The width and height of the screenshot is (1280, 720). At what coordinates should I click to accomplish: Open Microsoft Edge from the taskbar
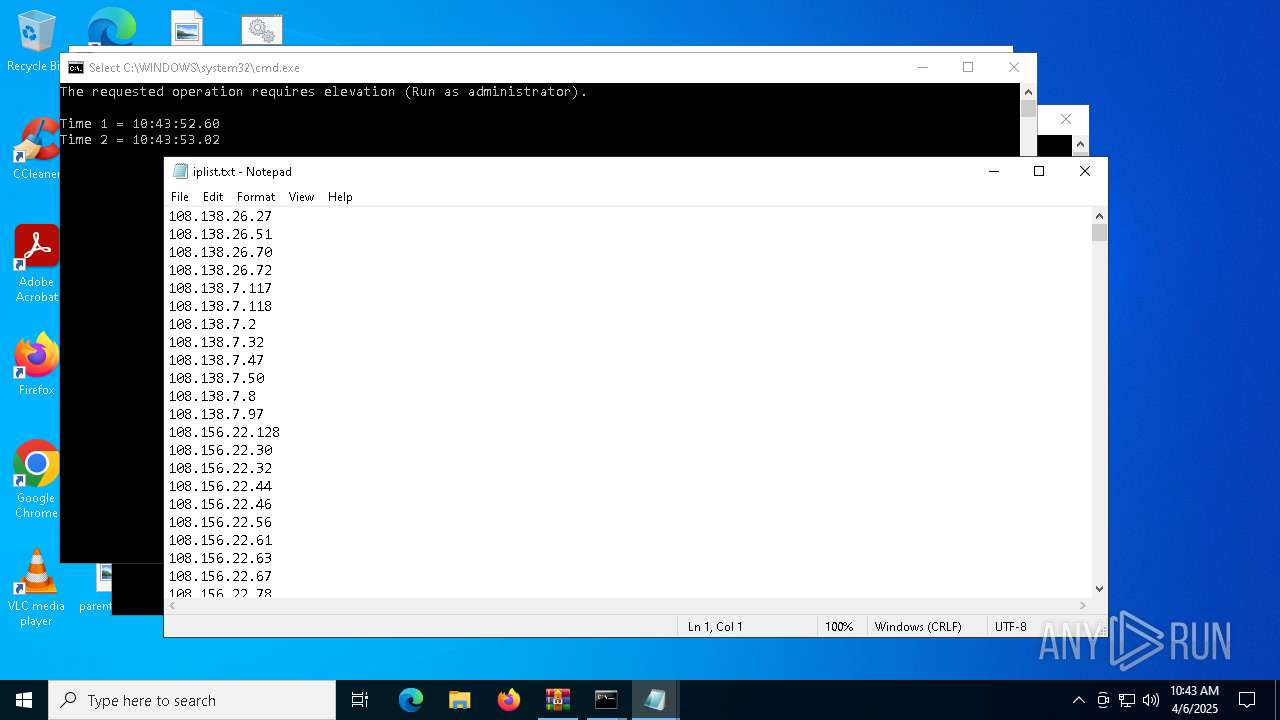click(x=411, y=700)
